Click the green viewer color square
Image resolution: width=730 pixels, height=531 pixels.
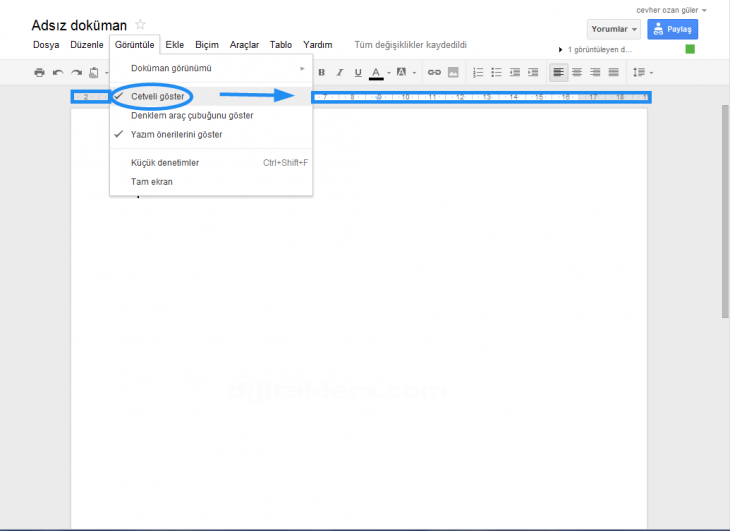coord(690,49)
